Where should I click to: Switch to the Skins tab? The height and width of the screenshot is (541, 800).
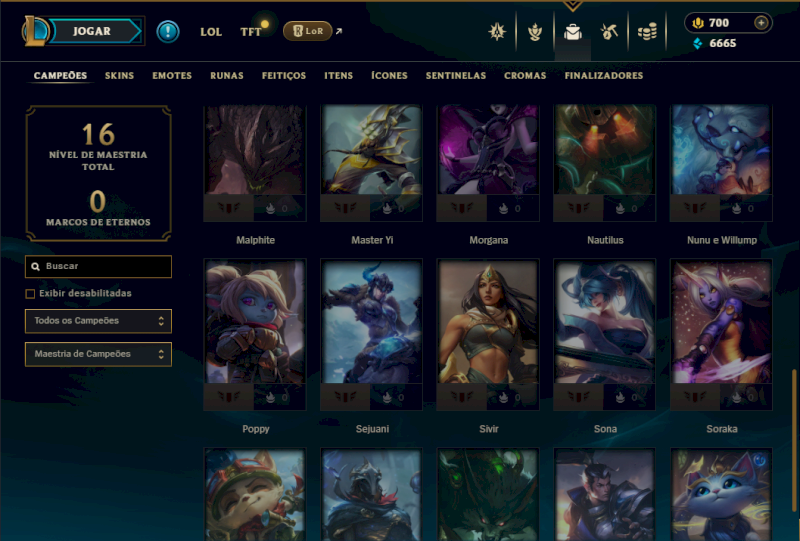119,76
